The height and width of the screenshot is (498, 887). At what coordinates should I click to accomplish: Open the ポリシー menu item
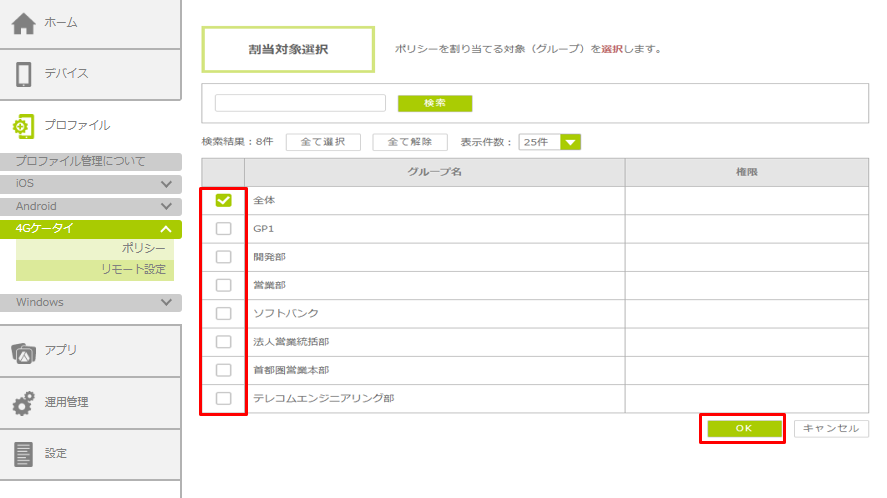(143, 248)
